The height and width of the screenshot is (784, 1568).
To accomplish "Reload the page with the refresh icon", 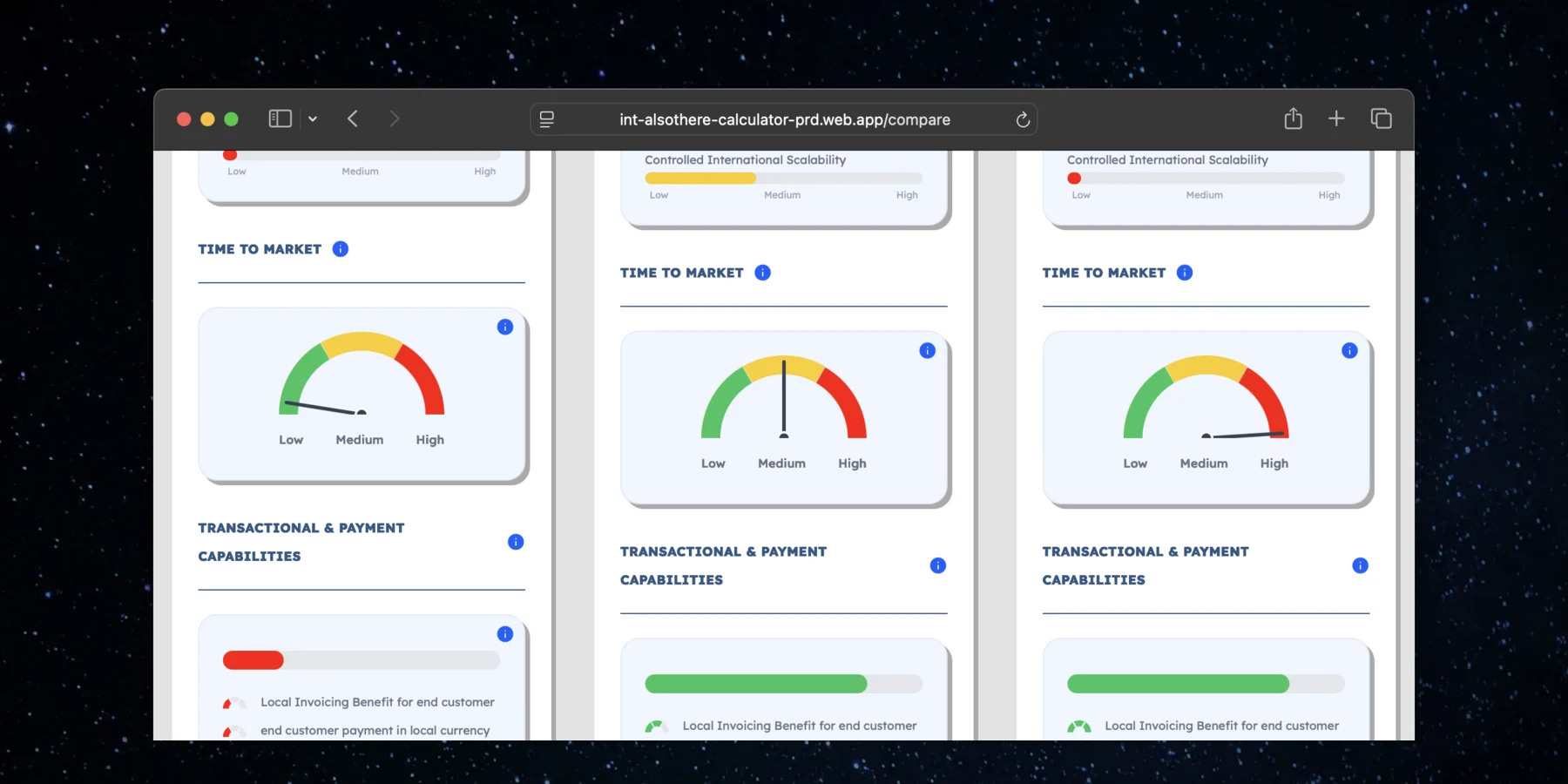I will point(1023,119).
